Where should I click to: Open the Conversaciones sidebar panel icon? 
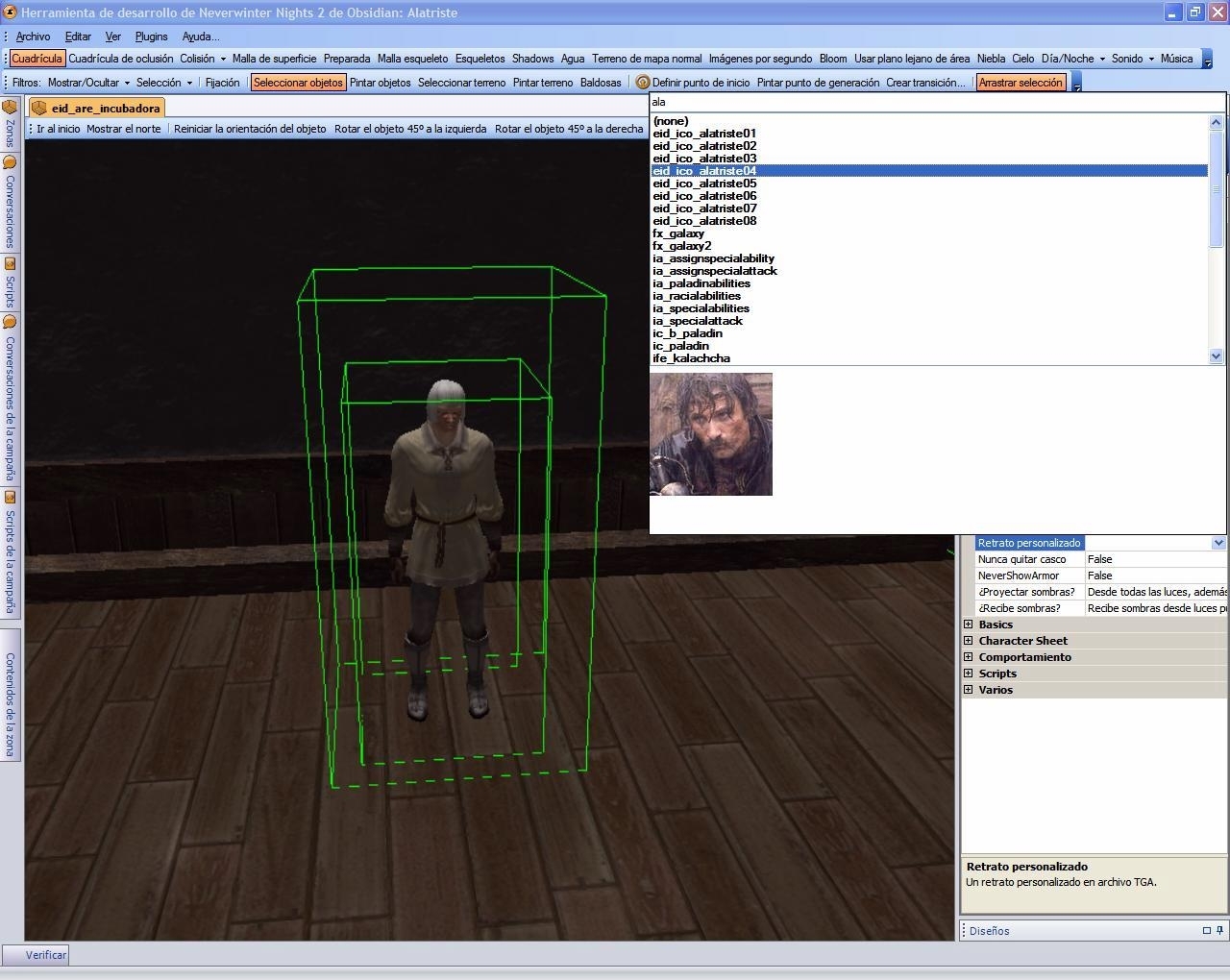(x=10, y=163)
